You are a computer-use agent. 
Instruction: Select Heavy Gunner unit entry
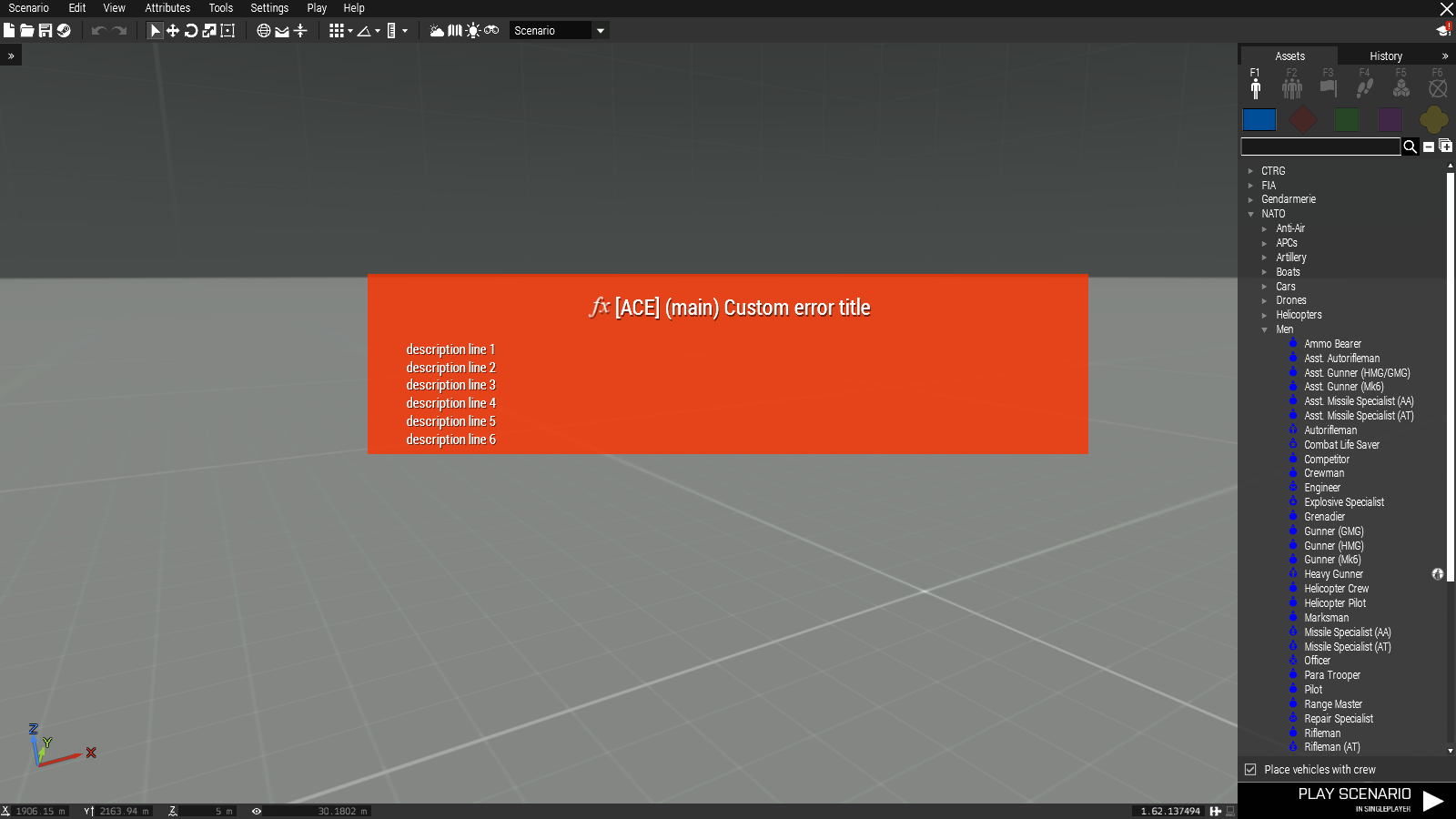tap(1333, 574)
